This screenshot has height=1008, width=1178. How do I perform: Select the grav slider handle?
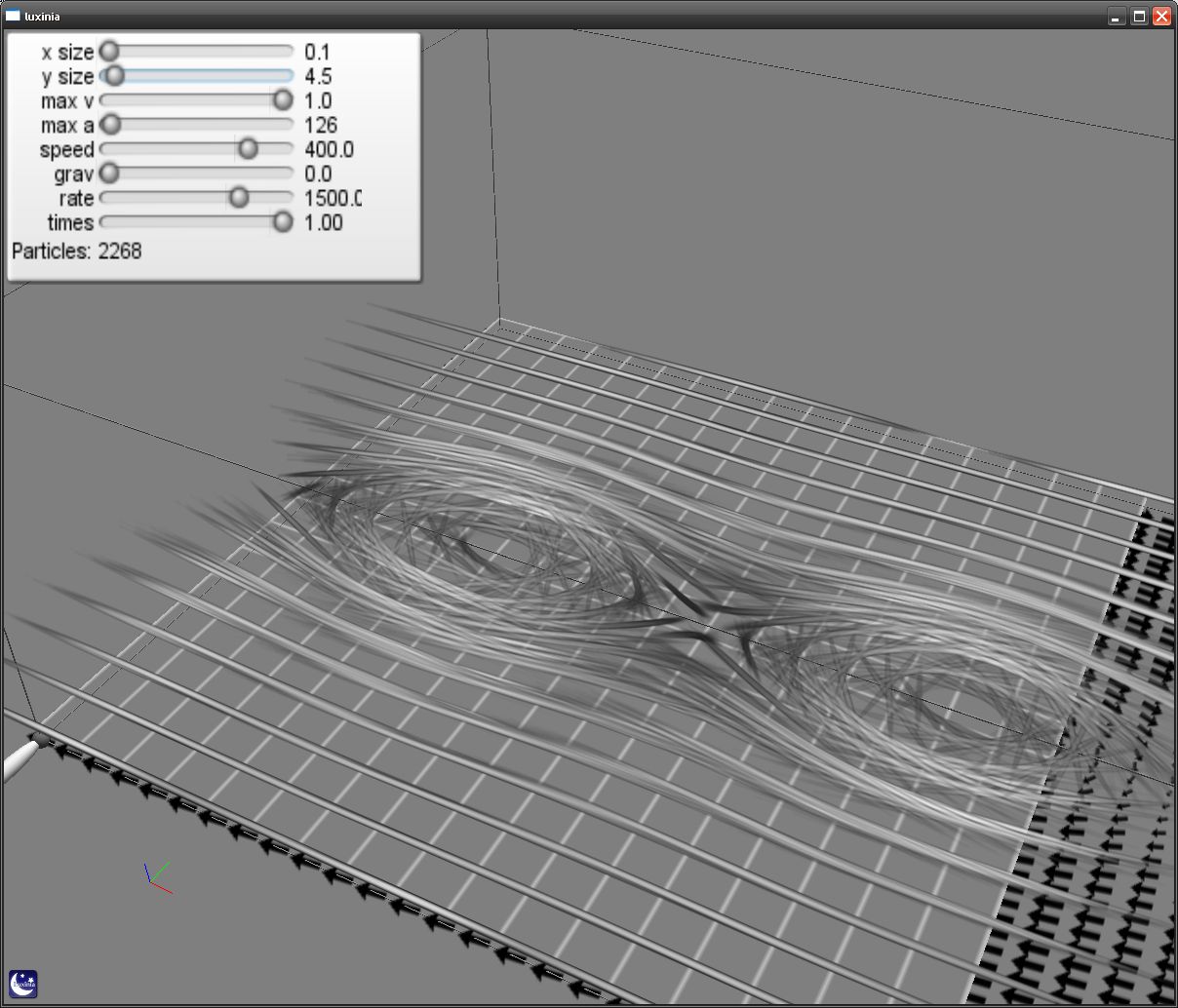coord(109,173)
